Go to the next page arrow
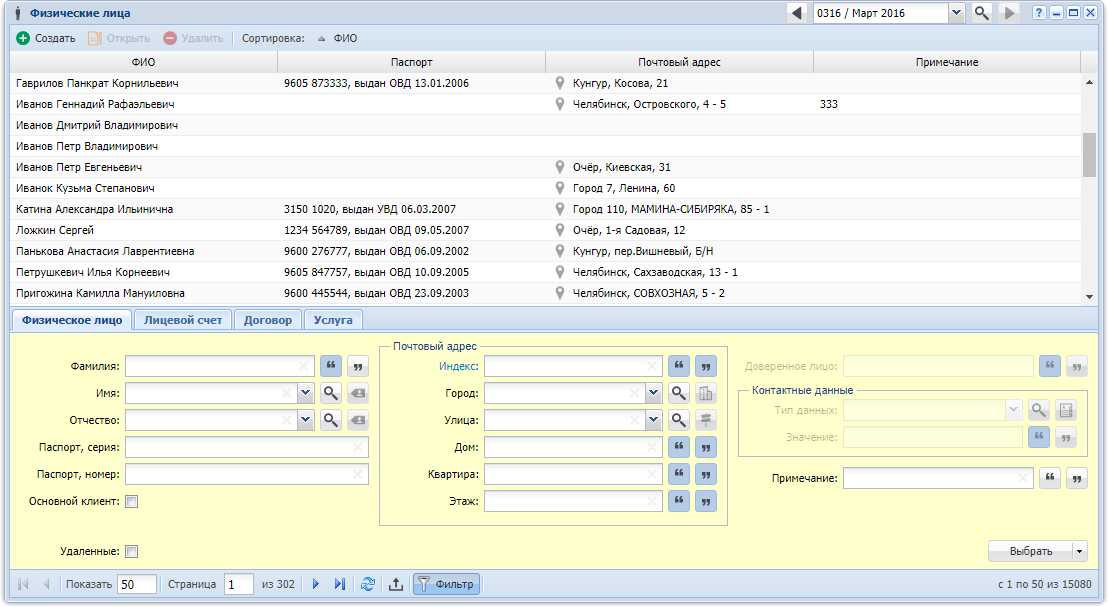 [316, 584]
